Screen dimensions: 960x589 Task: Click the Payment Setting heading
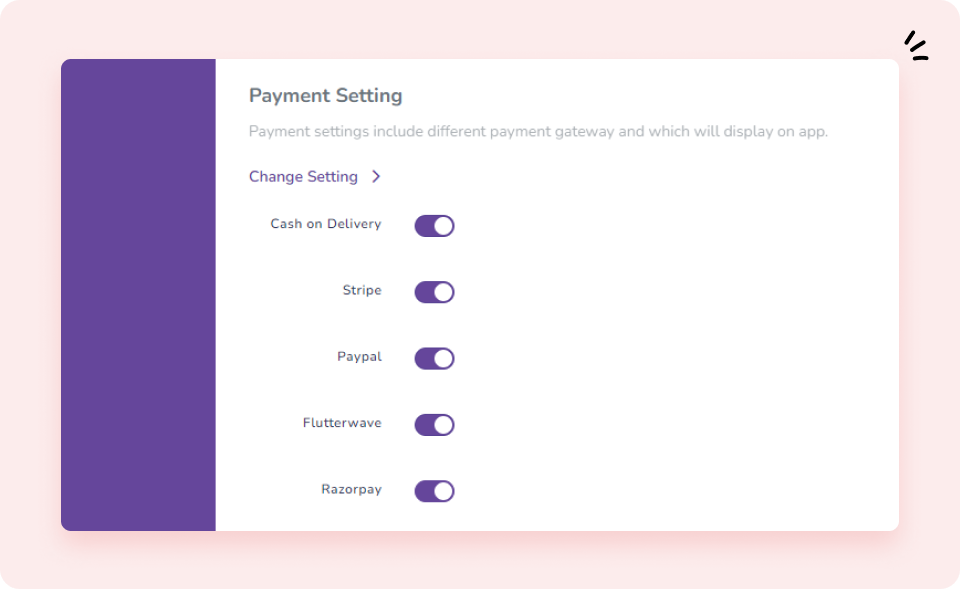(x=325, y=96)
